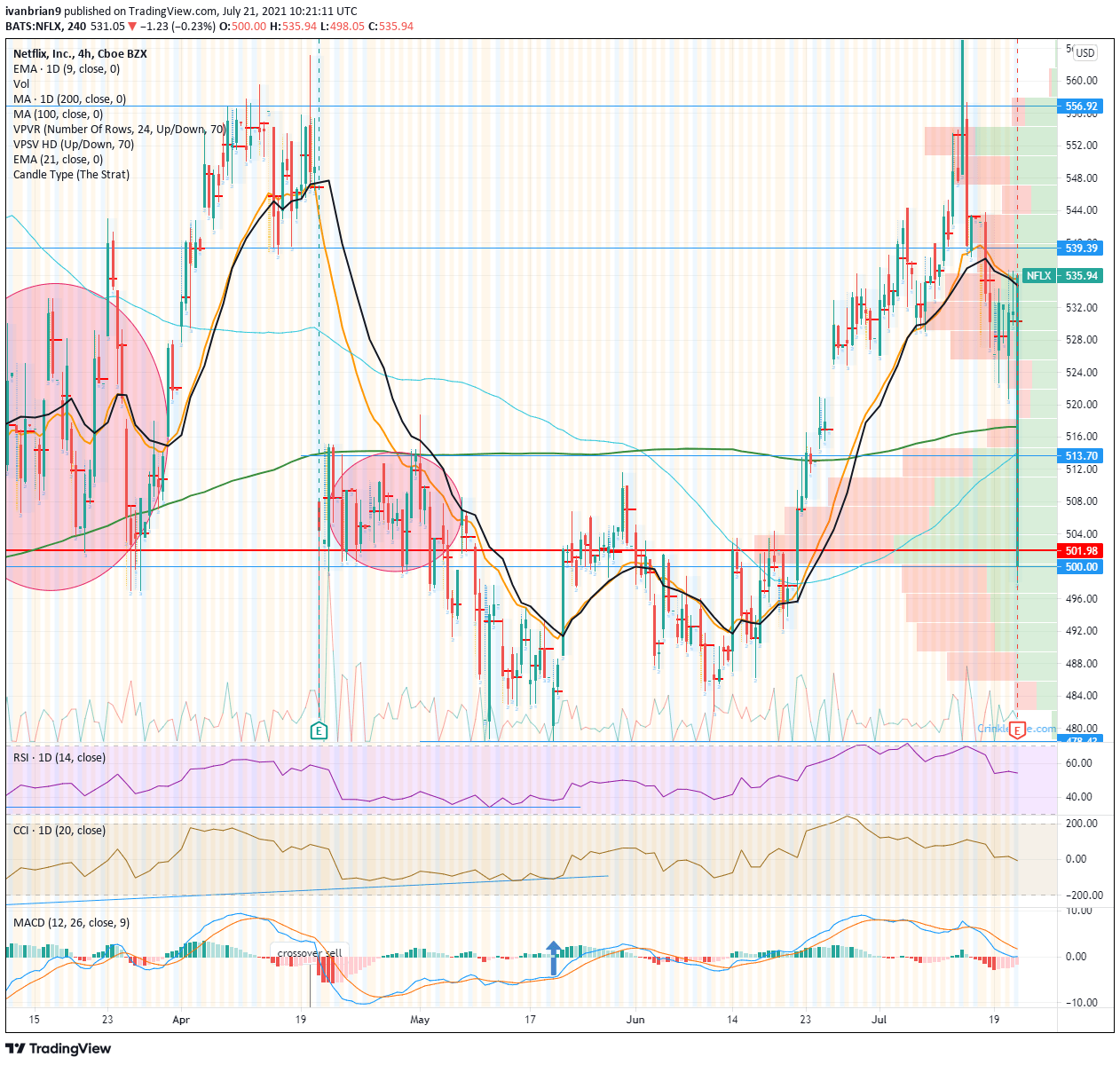
Task: Click the 508.00 price axis label
Action: click(1081, 501)
